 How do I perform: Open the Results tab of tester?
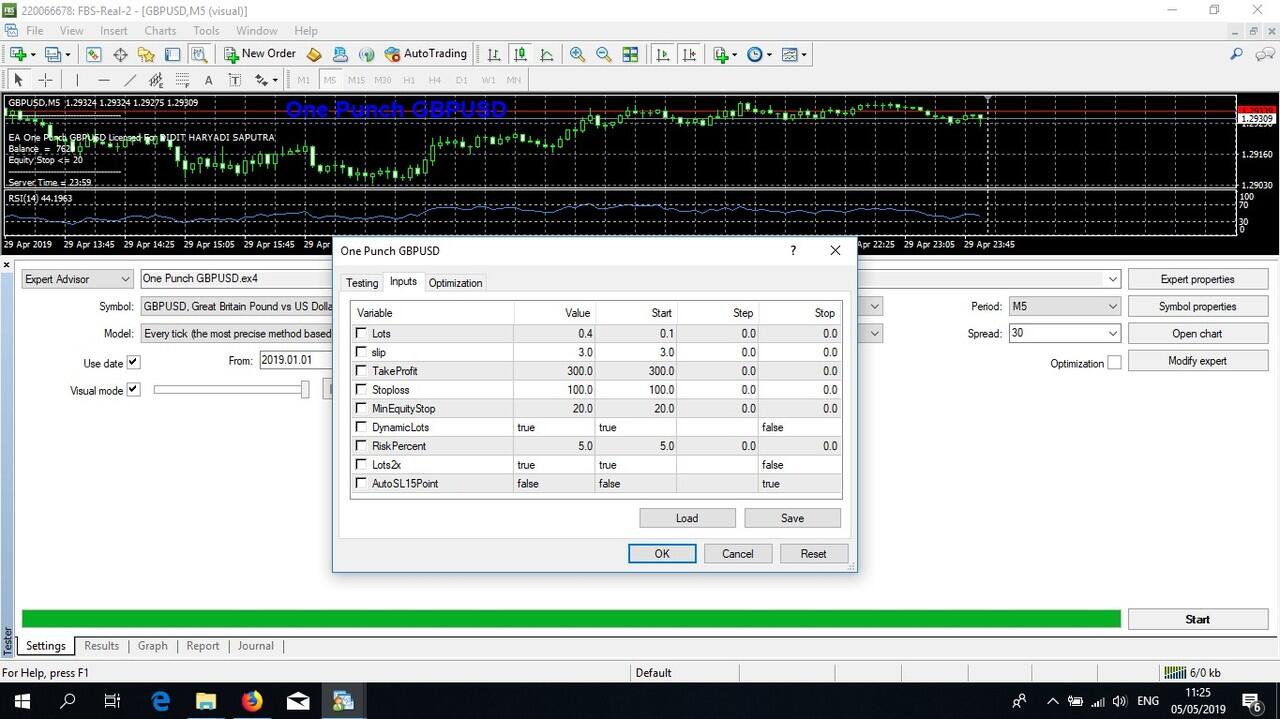click(x=101, y=646)
